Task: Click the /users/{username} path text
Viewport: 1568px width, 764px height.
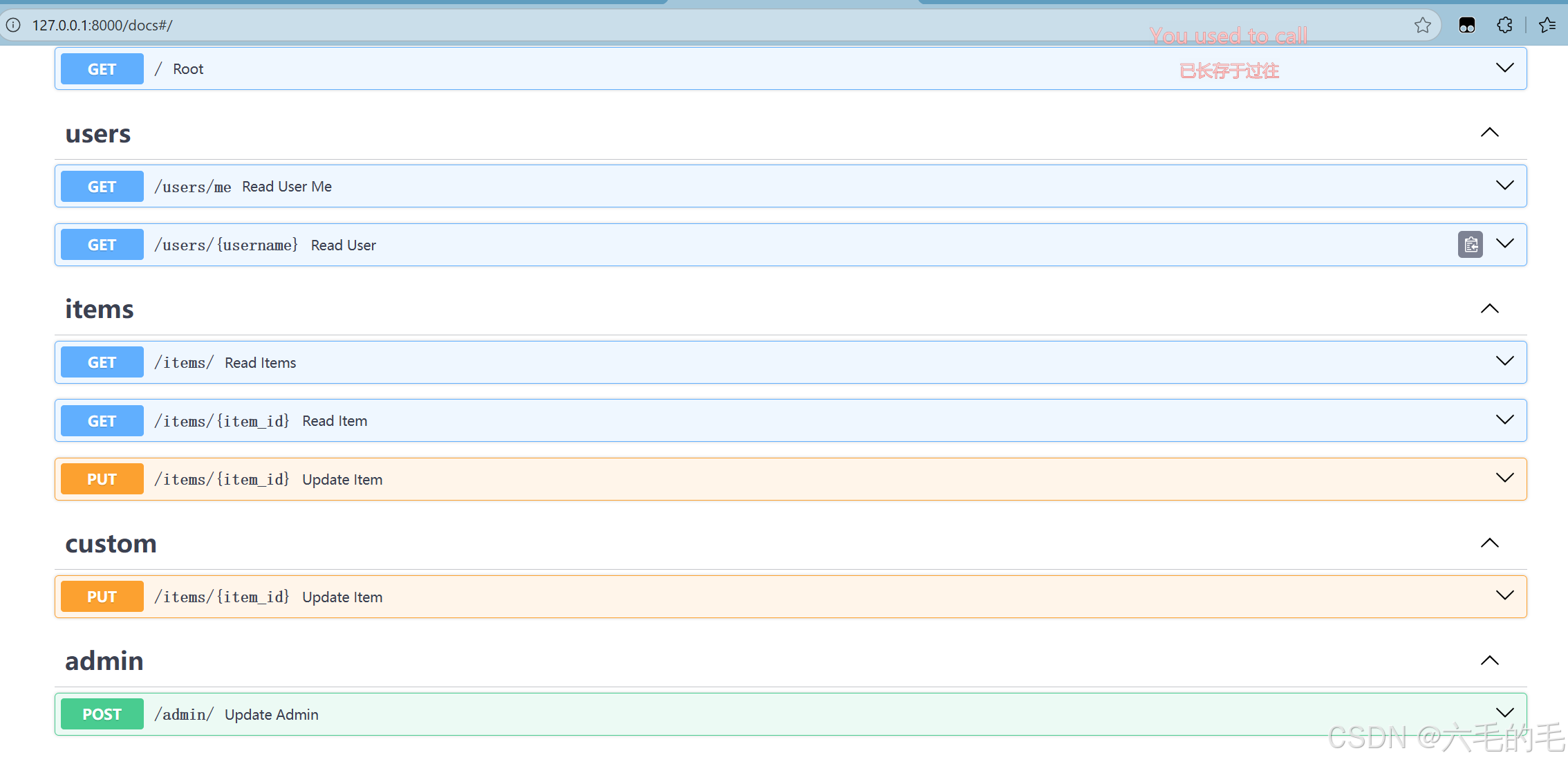Action: [x=227, y=245]
